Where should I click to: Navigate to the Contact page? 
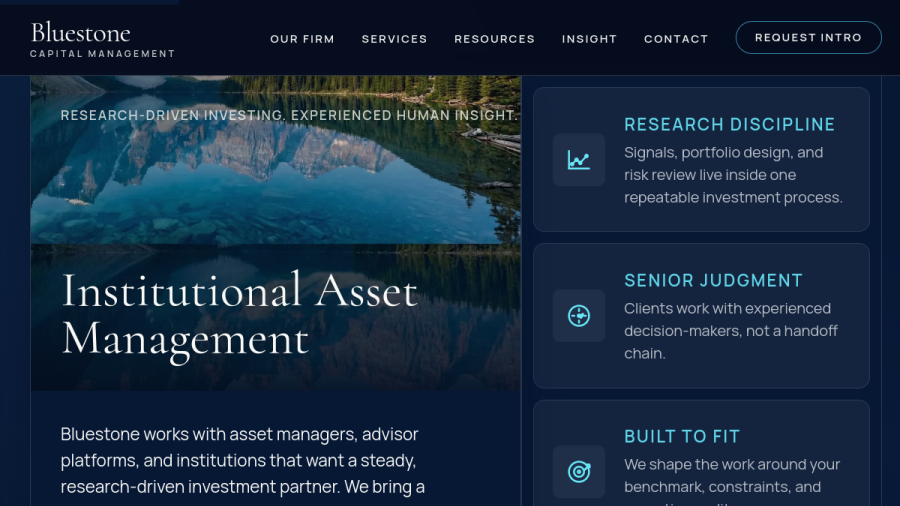[x=676, y=39]
